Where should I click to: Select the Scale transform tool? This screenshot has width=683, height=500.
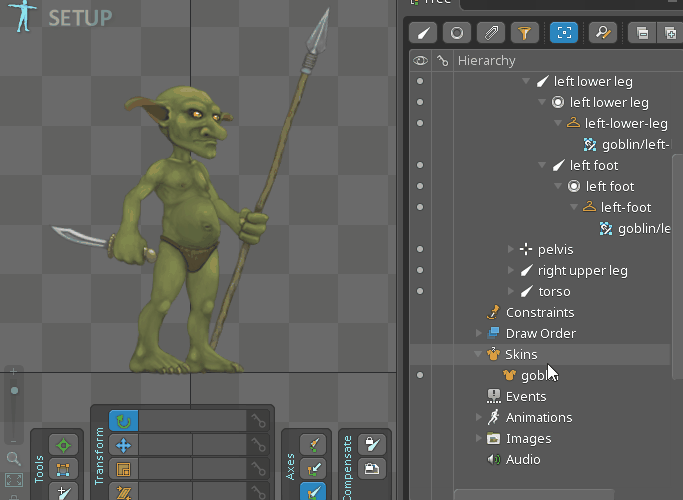[x=124, y=469]
